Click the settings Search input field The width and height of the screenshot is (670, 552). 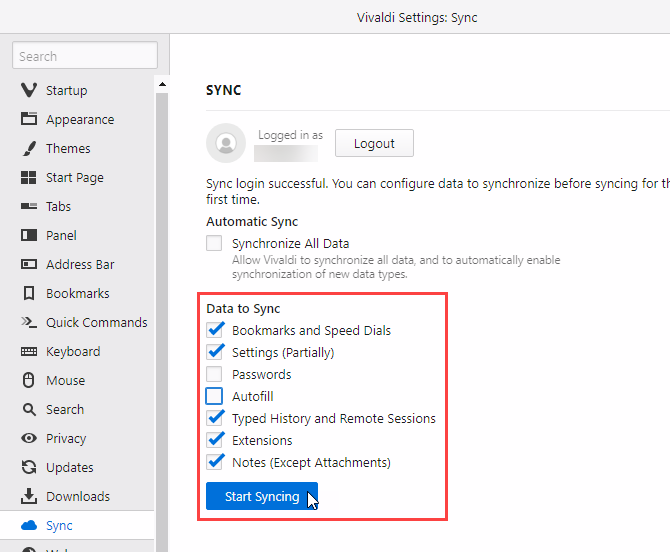coord(85,55)
